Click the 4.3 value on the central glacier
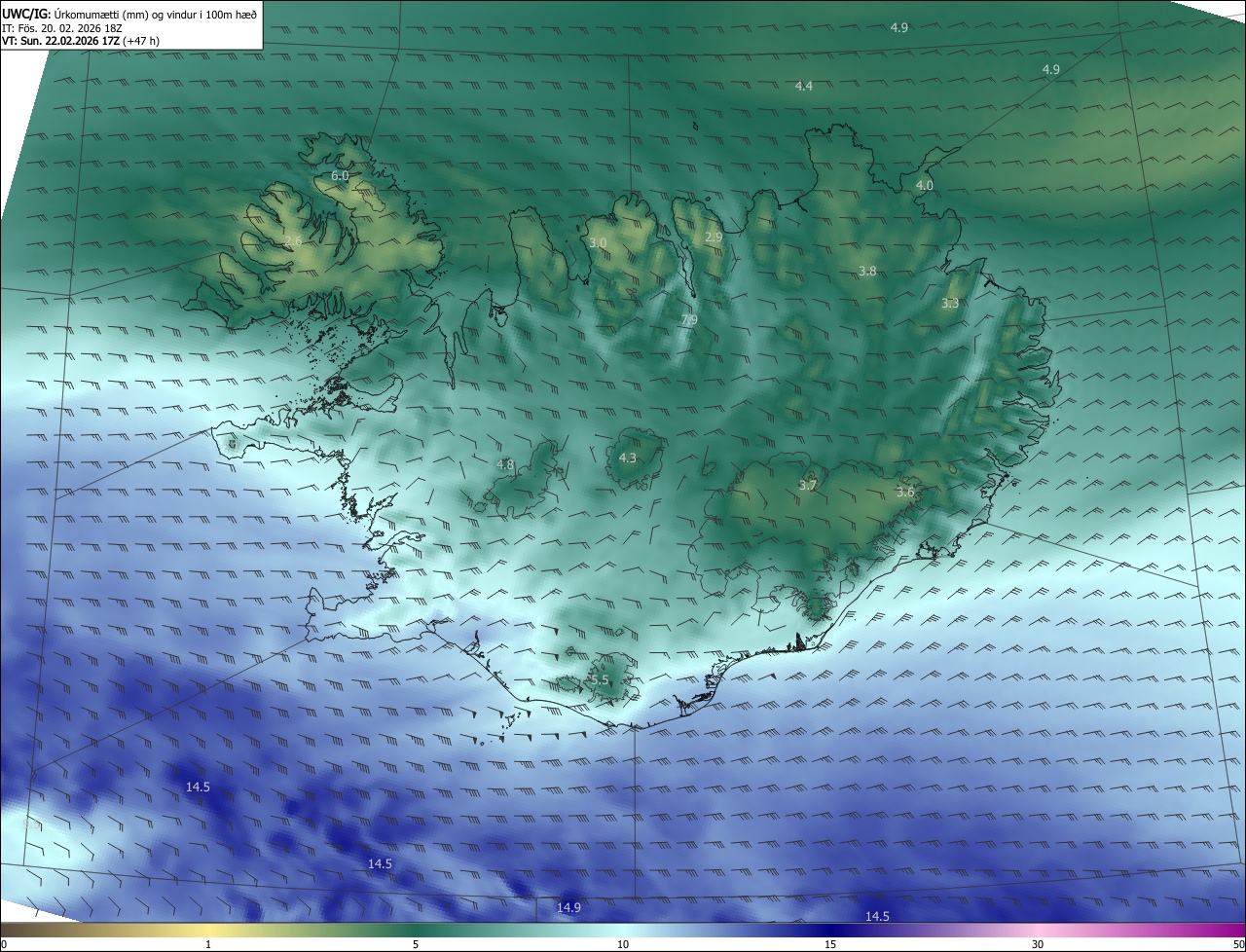 (x=628, y=458)
